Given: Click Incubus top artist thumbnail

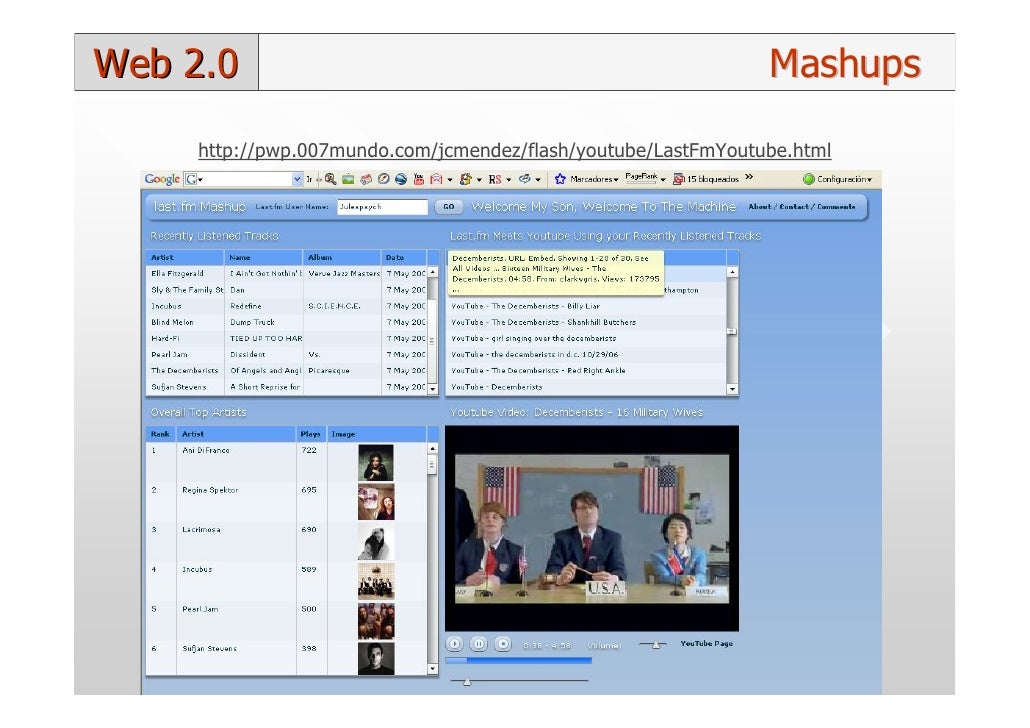Looking at the screenshot, I should (x=376, y=581).
